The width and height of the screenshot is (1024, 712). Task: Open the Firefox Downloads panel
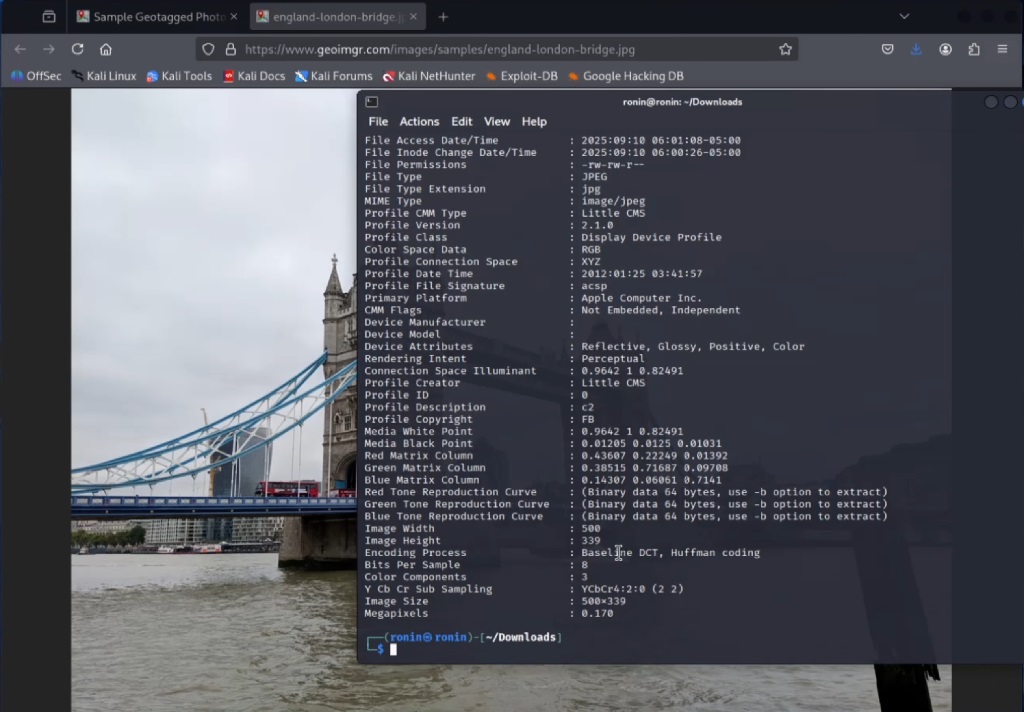click(x=916, y=49)
